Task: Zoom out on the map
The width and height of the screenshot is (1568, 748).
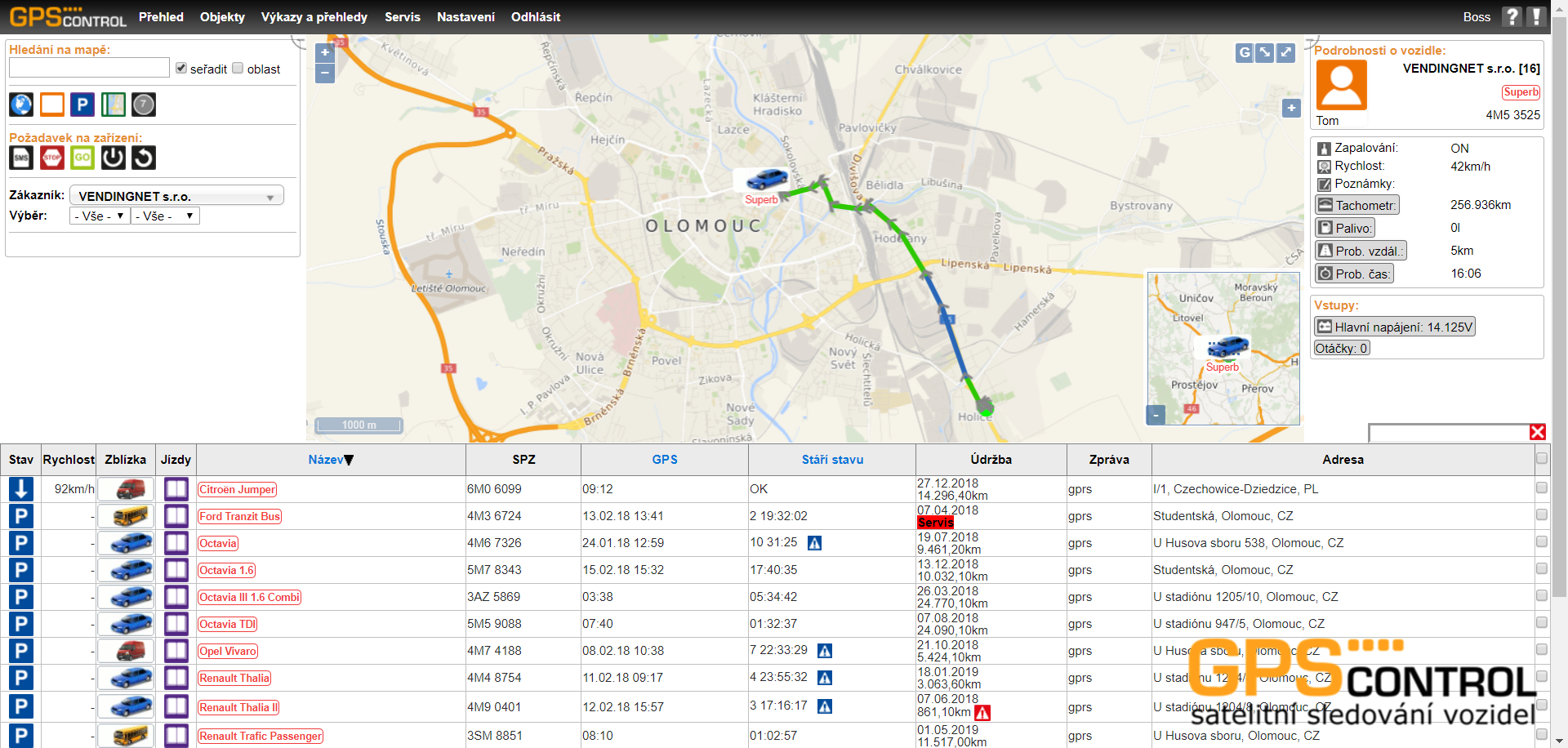Action: tap(325, 73)
